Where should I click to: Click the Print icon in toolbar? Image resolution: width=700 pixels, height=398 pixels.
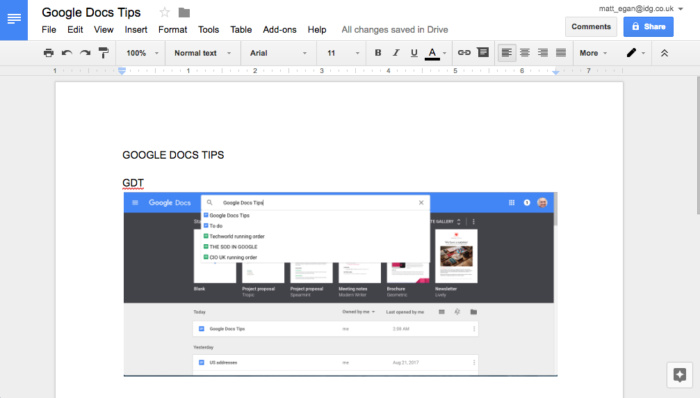point(49,53)
